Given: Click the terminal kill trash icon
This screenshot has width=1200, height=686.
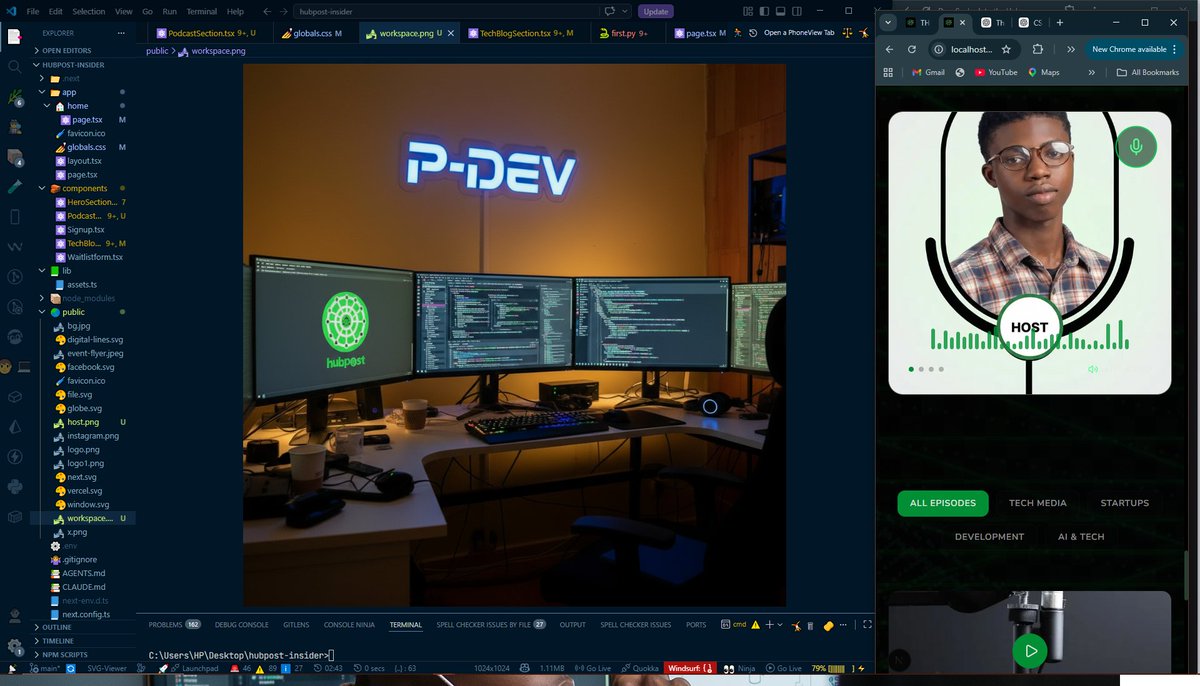Looking at the screenshot, I should (810, 625).
